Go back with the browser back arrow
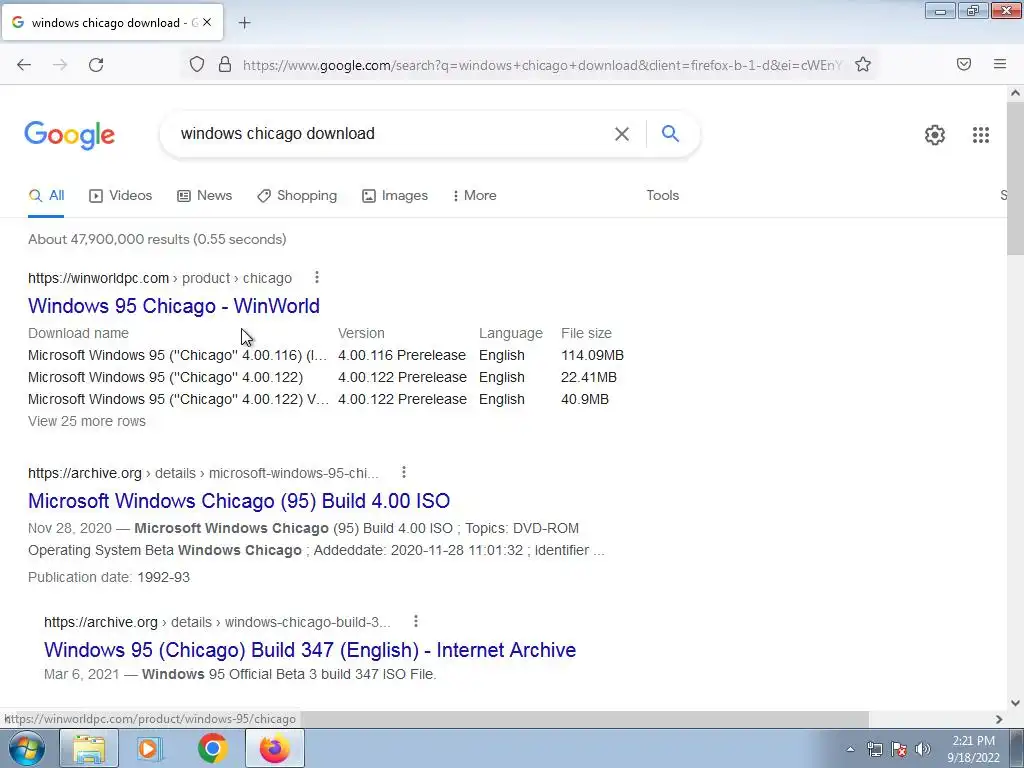This screenshot has height=768, width=1024. 24,65
